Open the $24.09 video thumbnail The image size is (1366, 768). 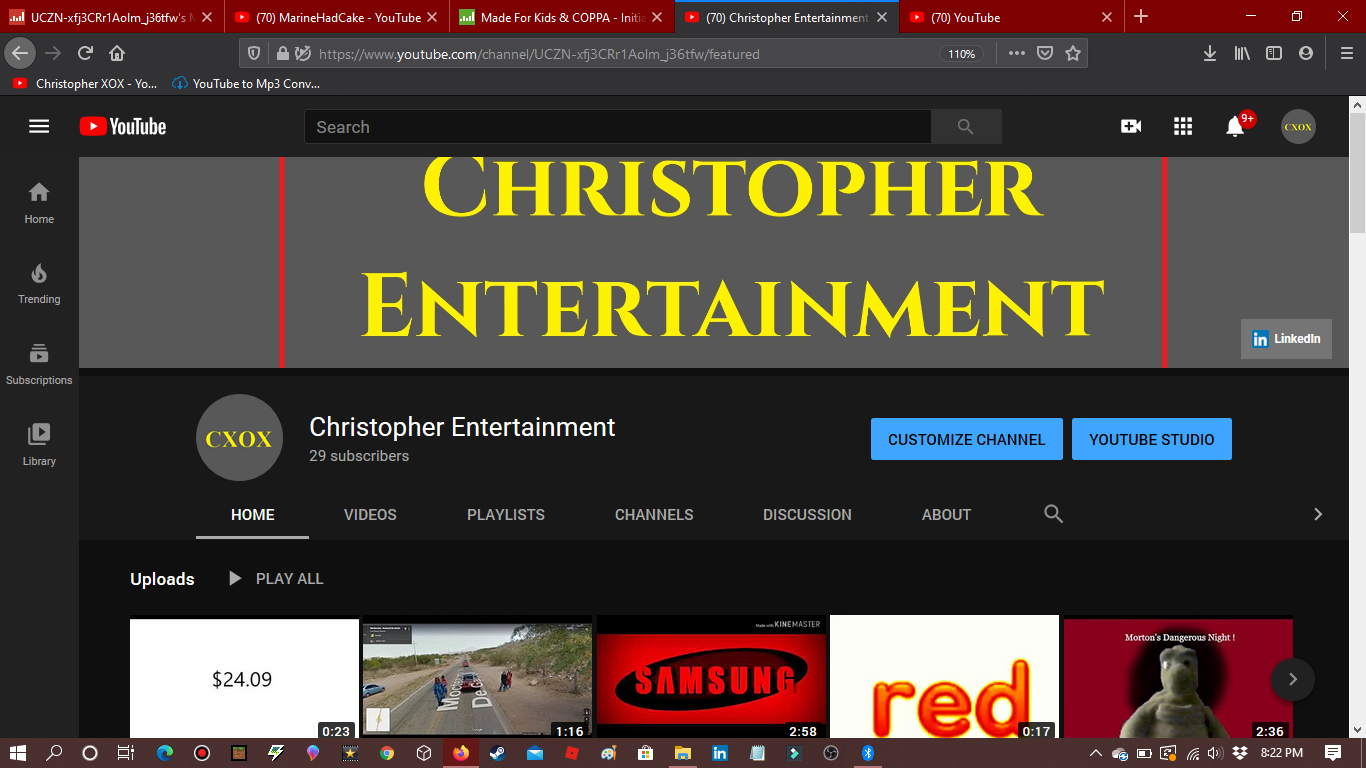click(x=244, y=678)
